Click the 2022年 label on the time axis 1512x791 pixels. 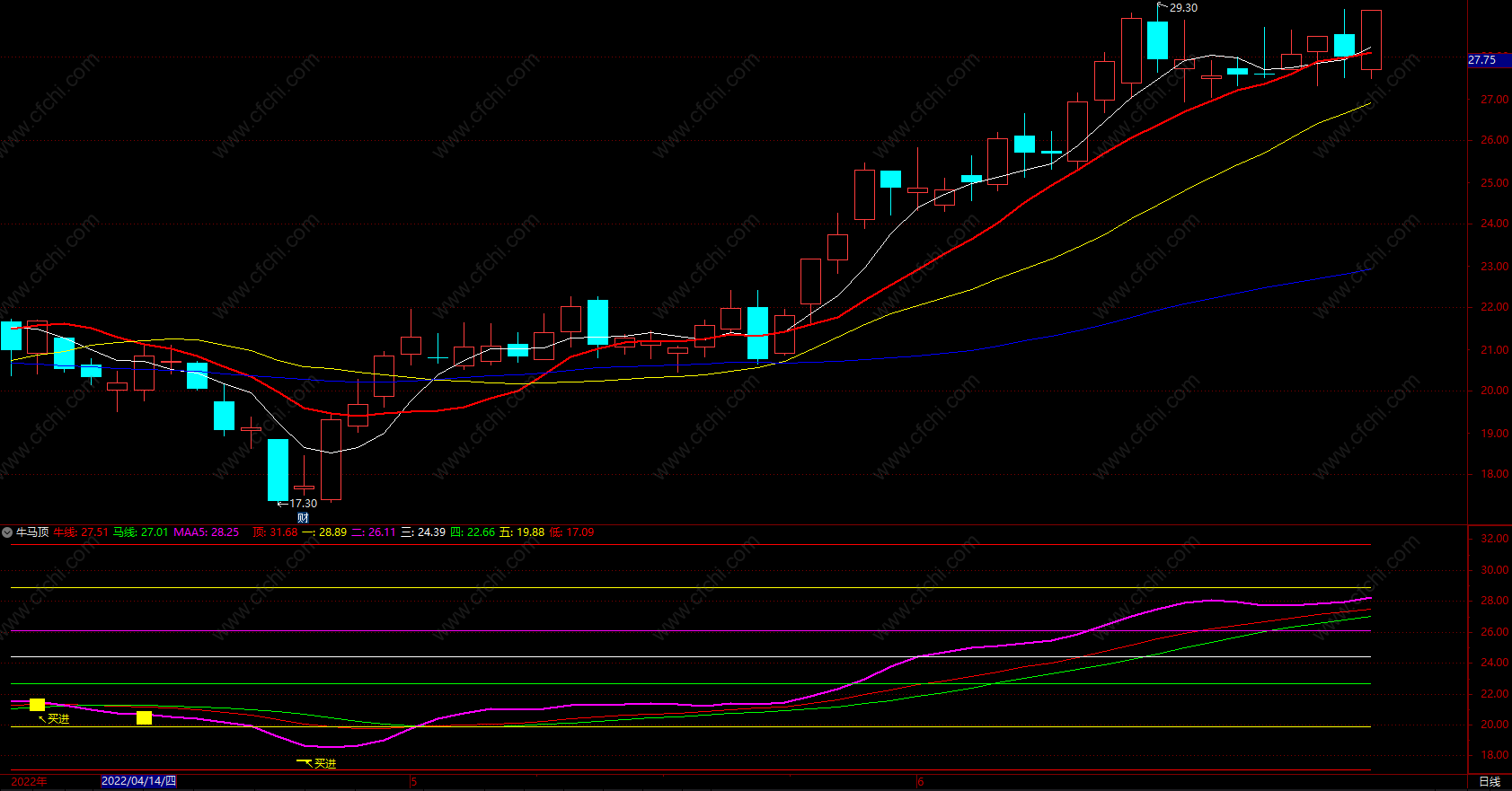click(x=29, y=782)
